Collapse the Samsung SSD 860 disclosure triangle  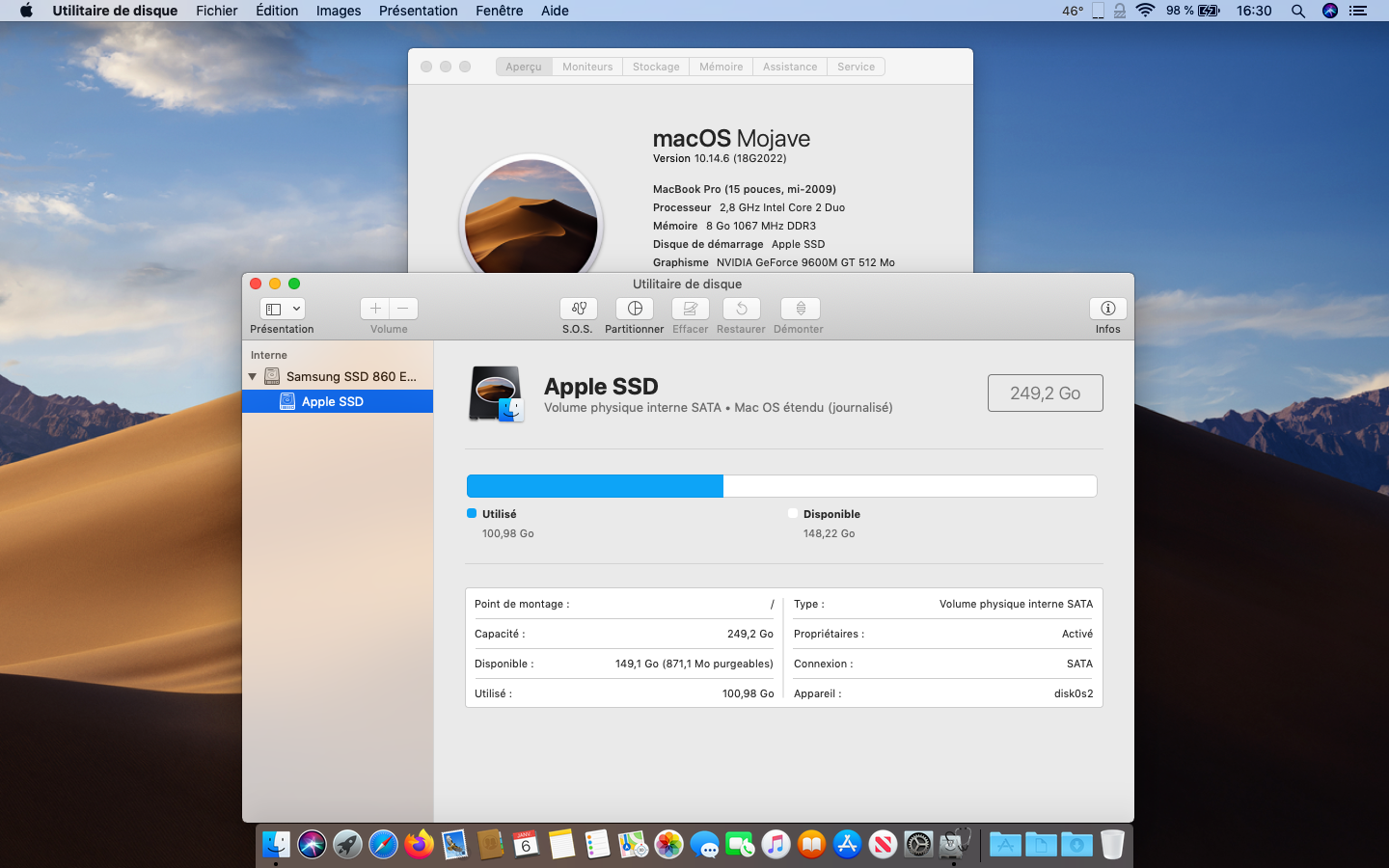pyautogui.click(x=253, y=377)
